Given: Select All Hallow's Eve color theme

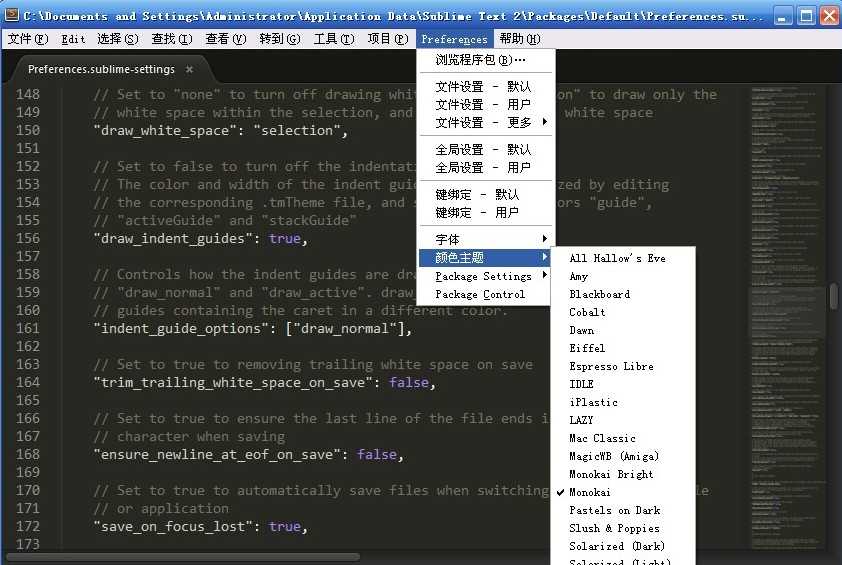Looking at the screenshot, I should pos(623,258).
